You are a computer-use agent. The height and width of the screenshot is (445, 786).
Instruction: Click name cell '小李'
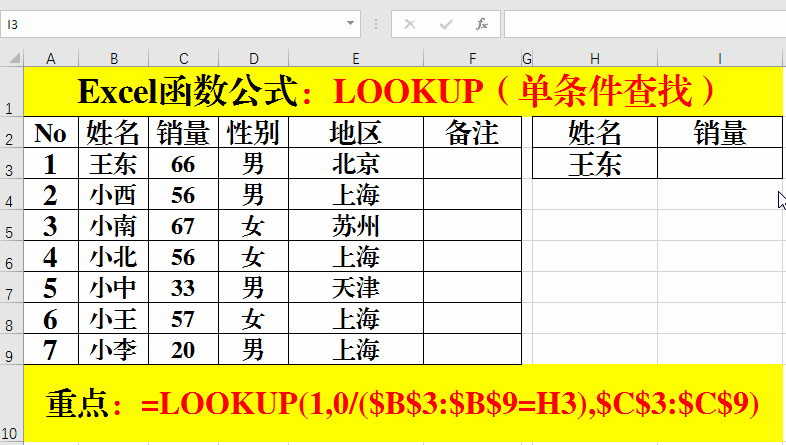114,350
